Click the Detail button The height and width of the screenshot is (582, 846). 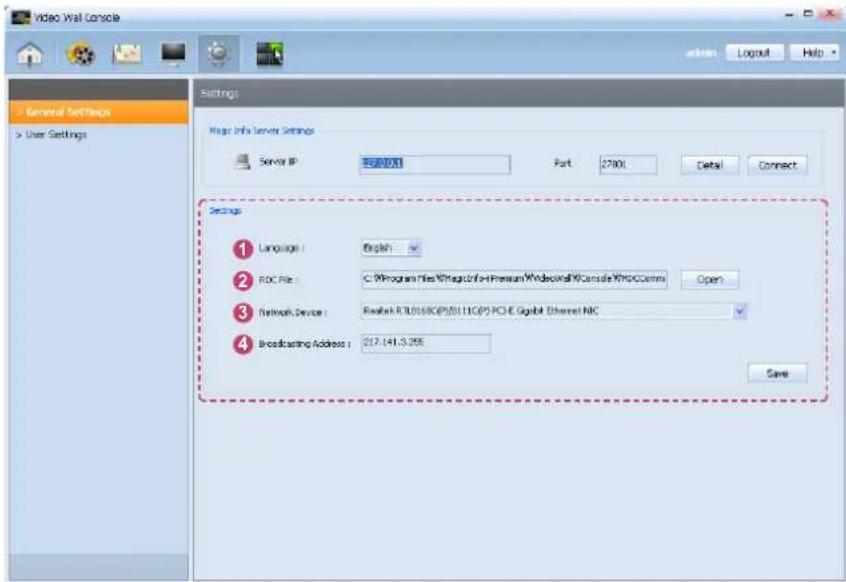[709, 165]
